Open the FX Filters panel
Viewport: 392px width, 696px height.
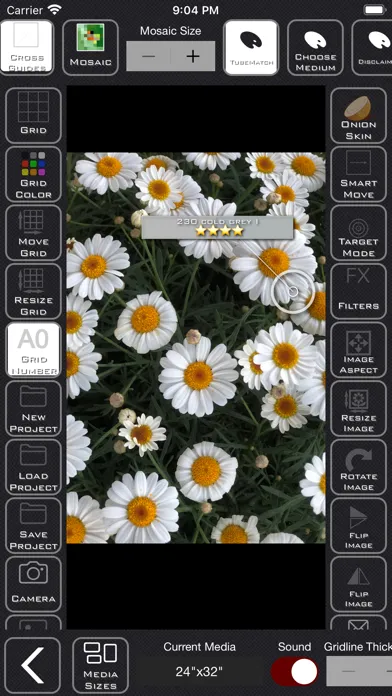click(x=358, y=291)
